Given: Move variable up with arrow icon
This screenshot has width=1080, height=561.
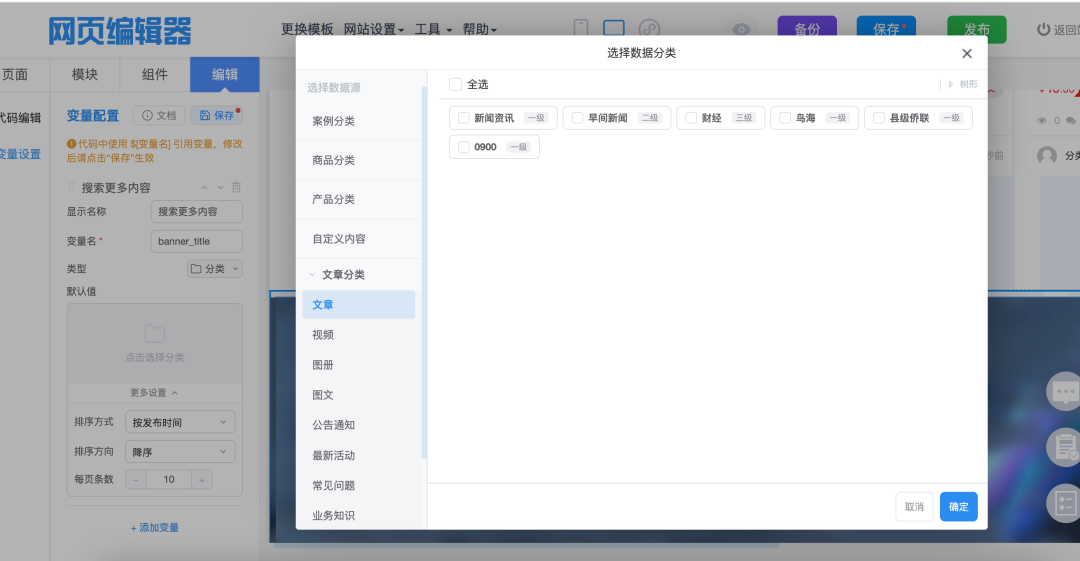Looking at the screenshot, I should [x=204, y=187].
